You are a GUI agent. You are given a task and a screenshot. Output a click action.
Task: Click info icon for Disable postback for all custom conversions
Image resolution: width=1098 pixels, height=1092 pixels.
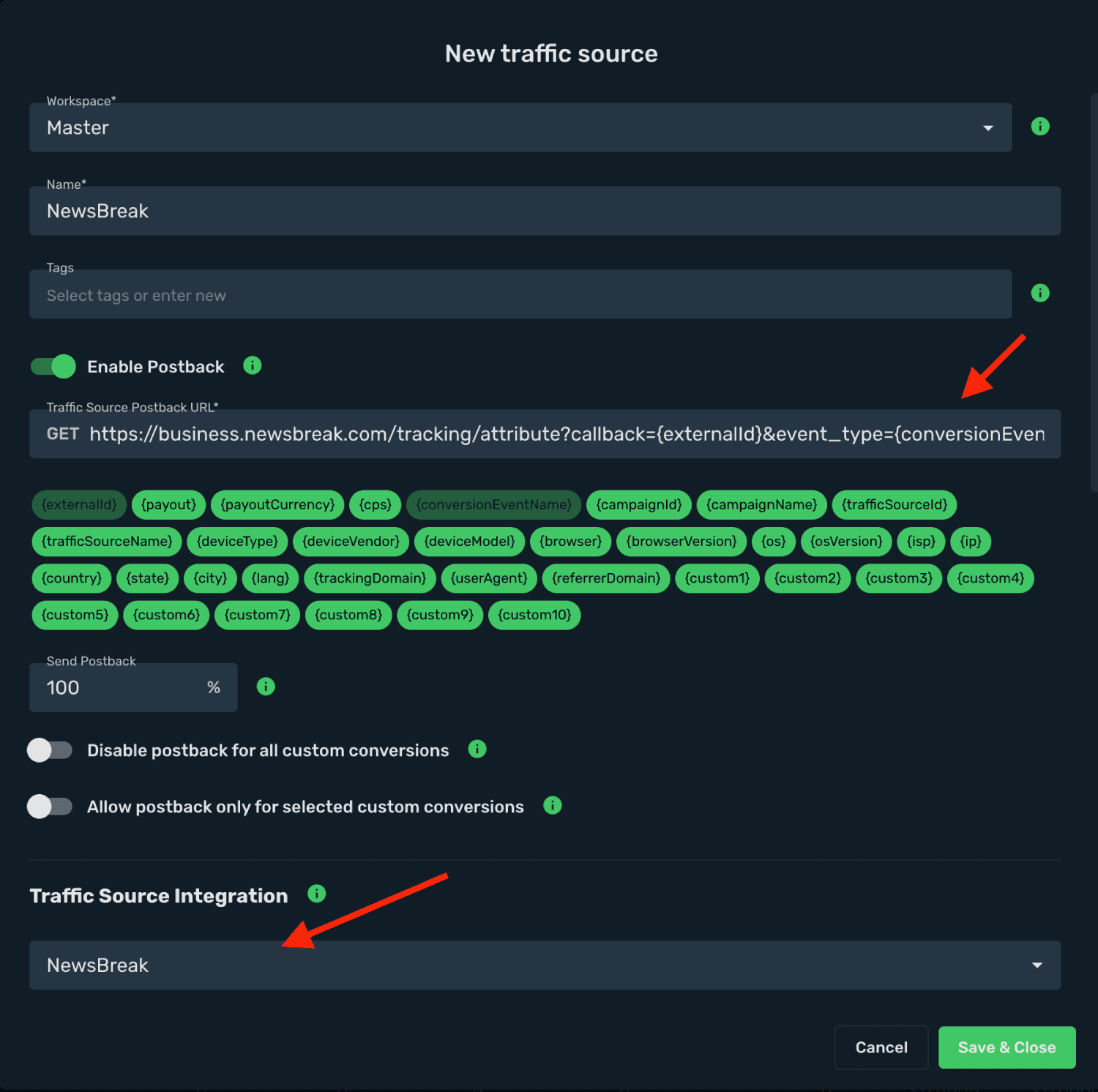(477, 749)
